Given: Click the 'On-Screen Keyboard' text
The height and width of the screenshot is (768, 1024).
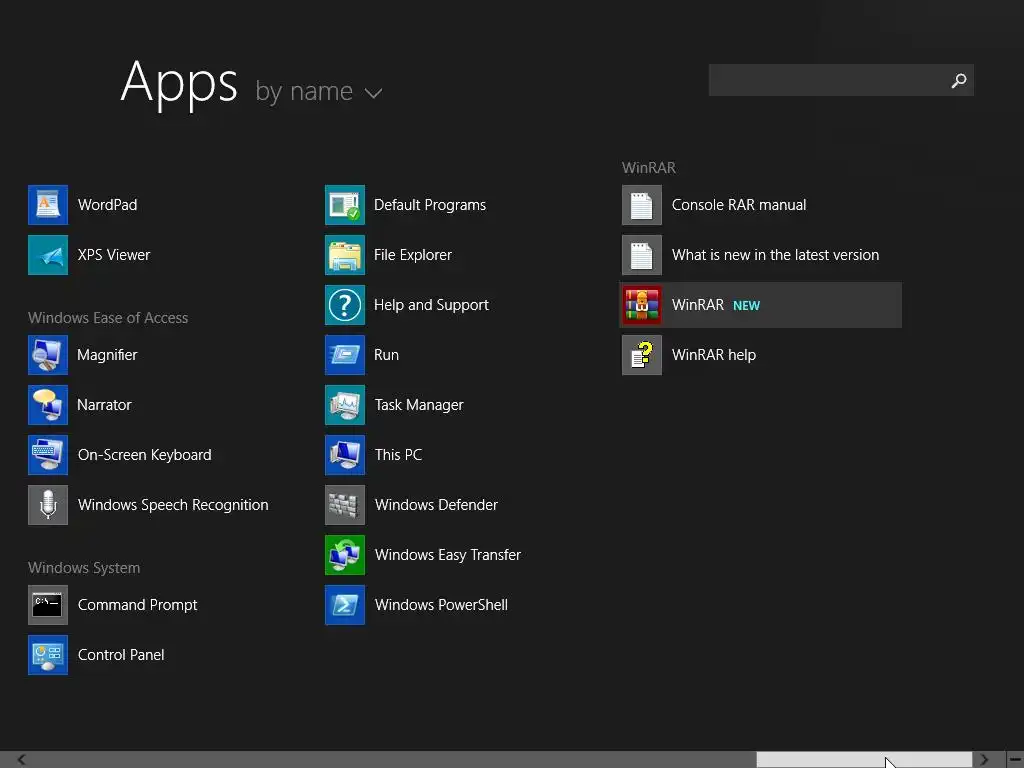Looking at the screenshot, I should (144, 455).
